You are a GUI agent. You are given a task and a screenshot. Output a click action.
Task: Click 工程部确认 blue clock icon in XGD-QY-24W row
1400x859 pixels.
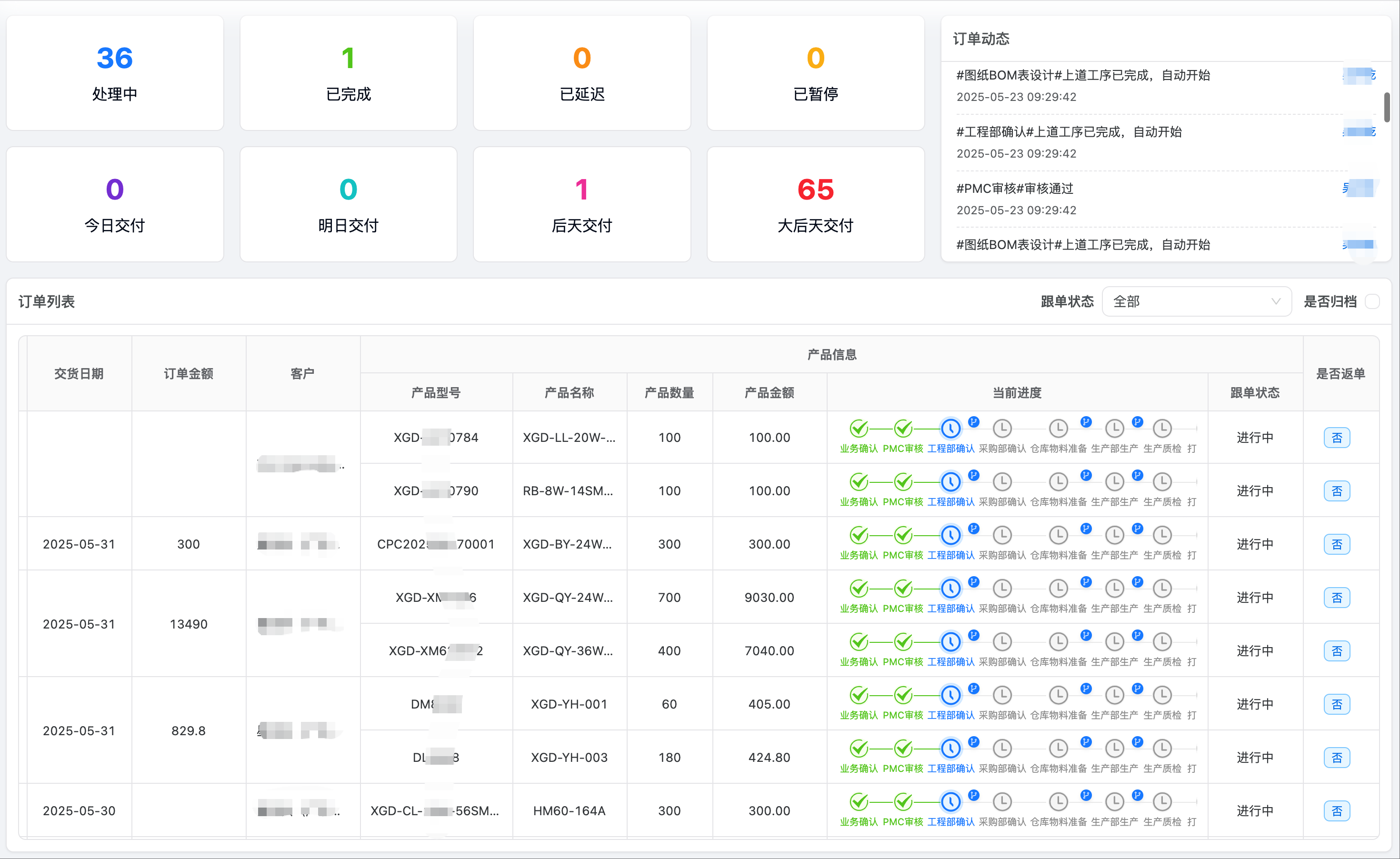coord(950,589)
